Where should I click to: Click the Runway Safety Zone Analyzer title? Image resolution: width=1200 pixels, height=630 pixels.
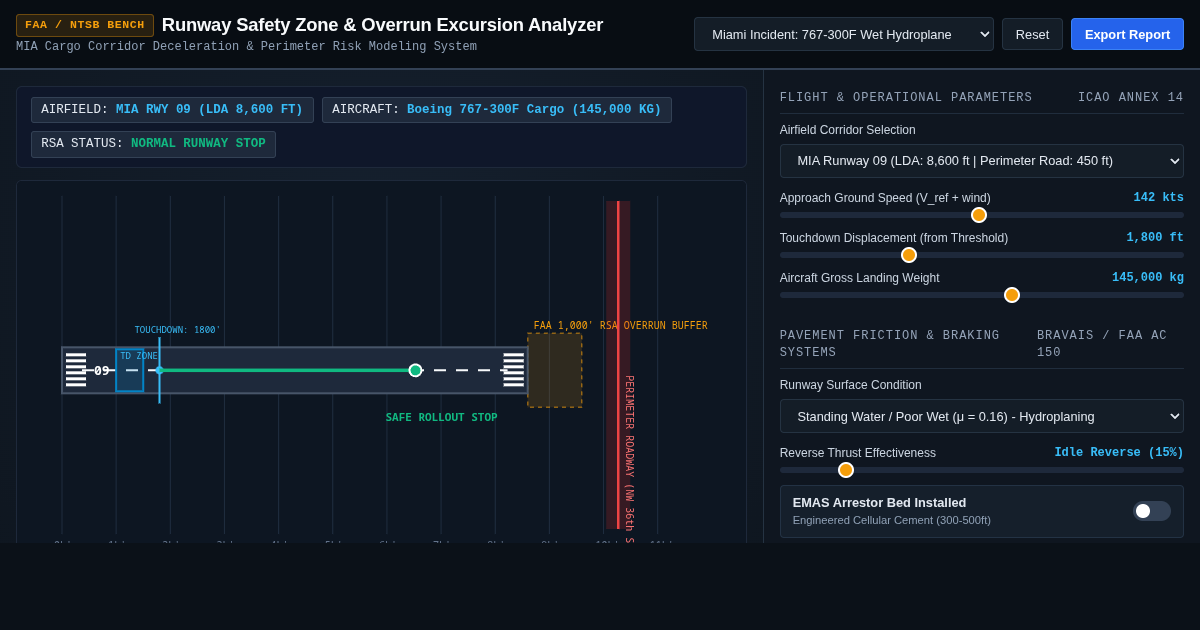point(382,25)
